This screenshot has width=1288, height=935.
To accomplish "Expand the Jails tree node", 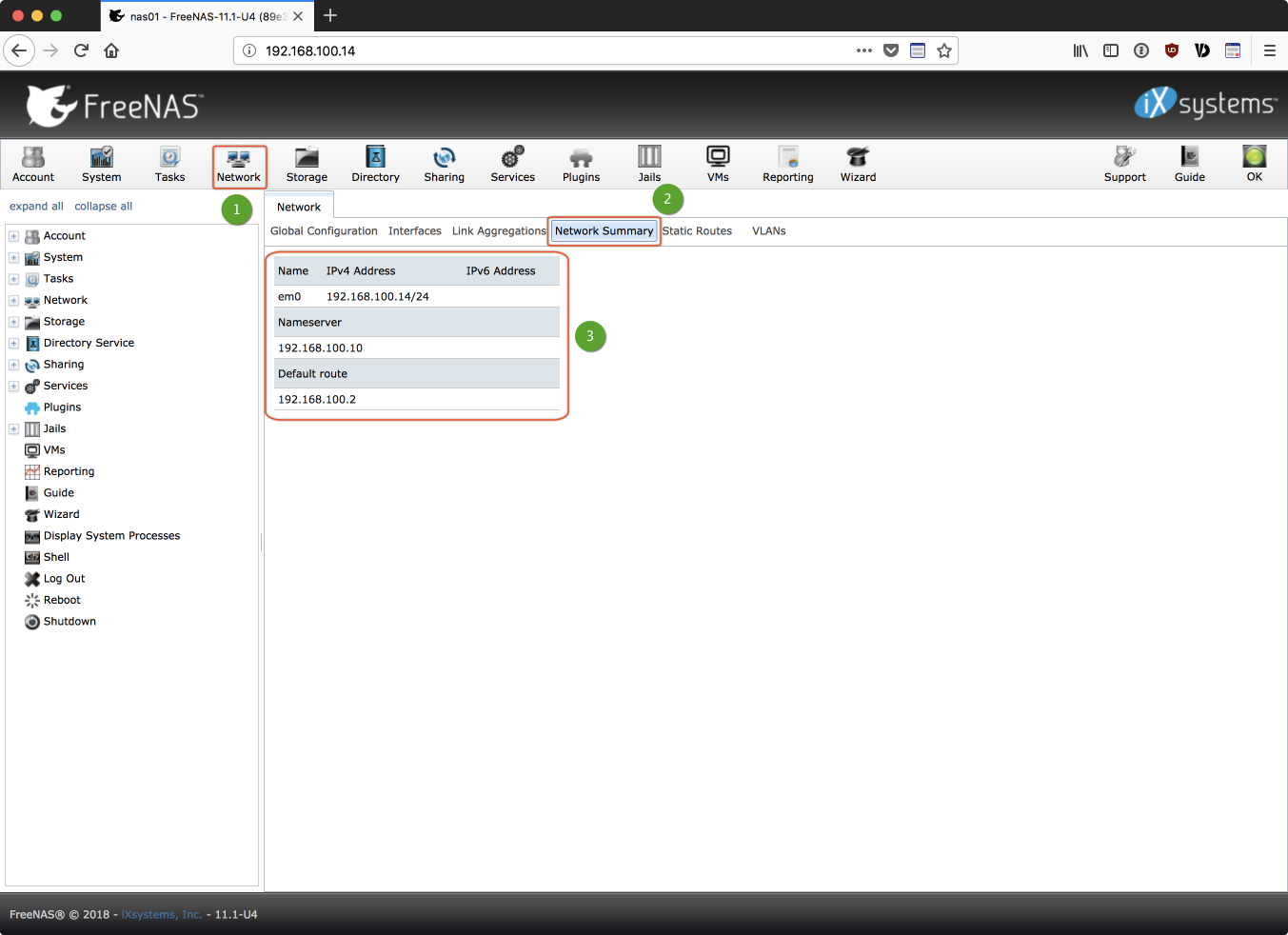I will pyautogui.click(x=13, y=429).
